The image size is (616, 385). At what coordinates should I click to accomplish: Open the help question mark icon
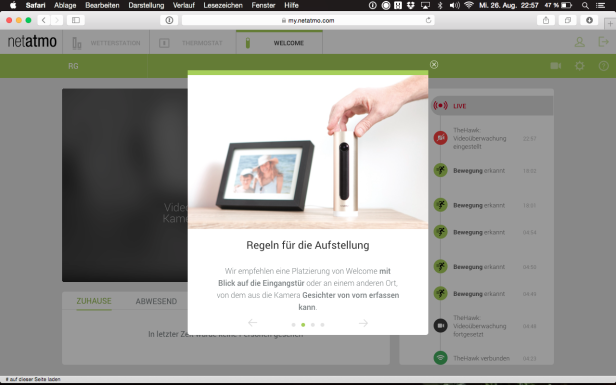click(603, 66)
